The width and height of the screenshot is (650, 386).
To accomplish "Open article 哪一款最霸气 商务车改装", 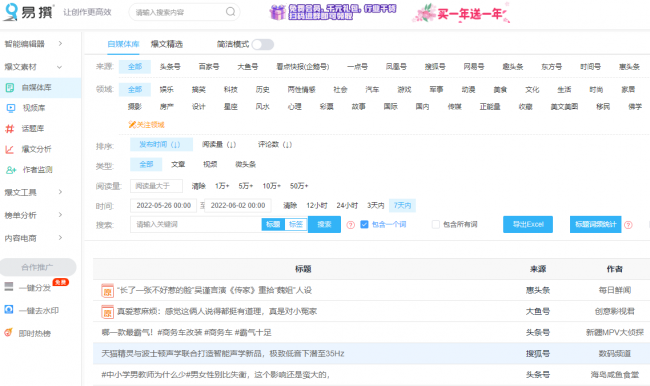I will point(186,333).
